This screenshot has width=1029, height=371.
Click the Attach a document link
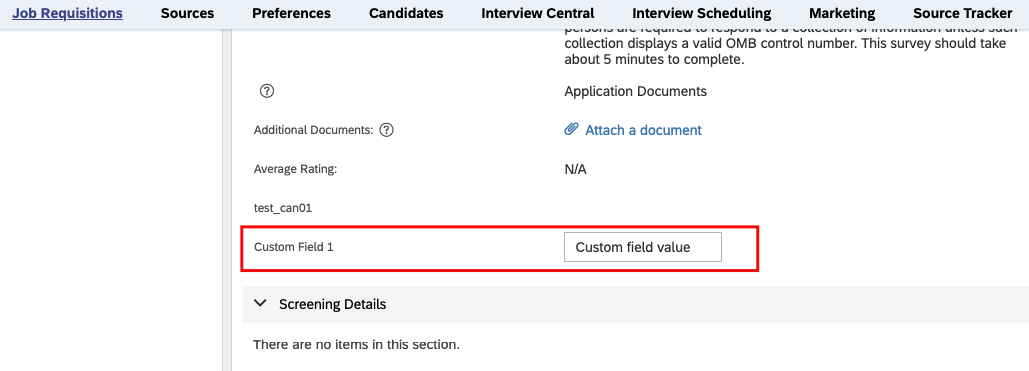(643, 130)
